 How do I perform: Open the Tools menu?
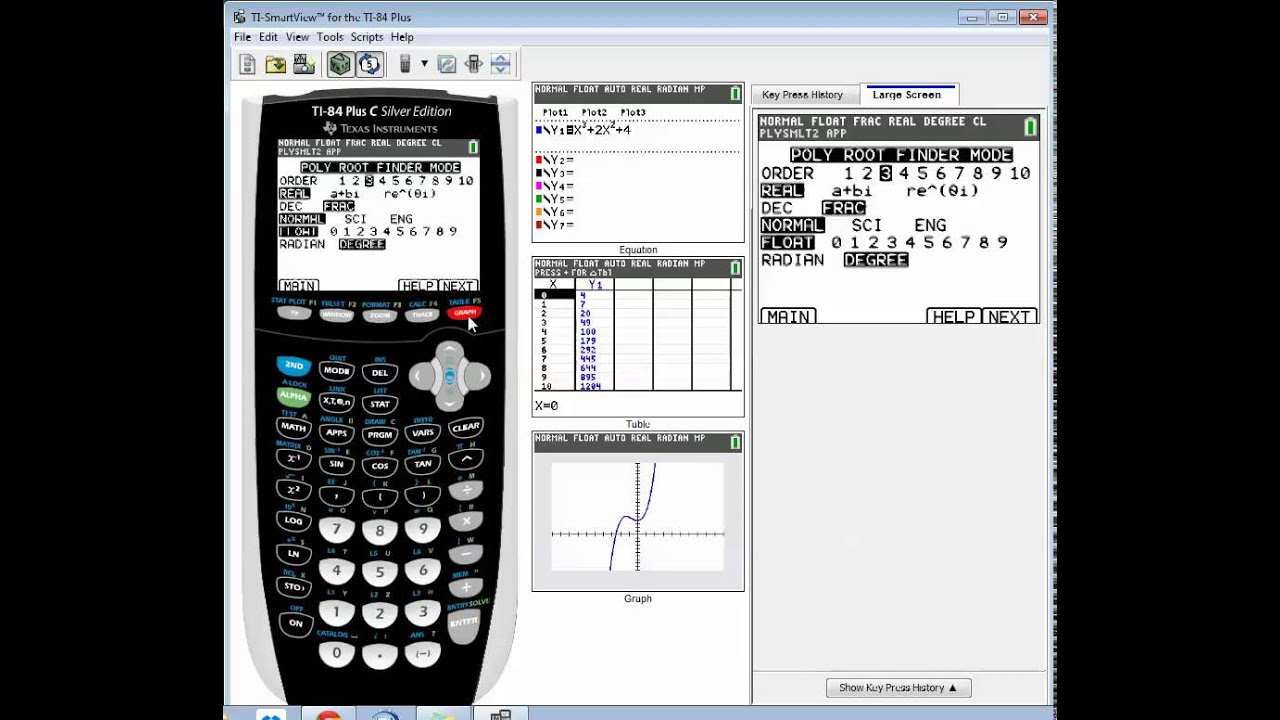coord(330,37)
